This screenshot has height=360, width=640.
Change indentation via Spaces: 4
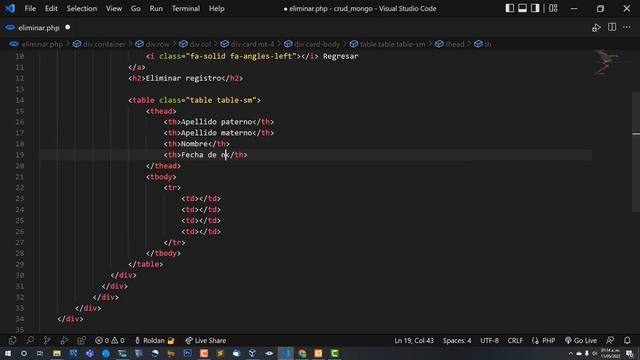pyautogui.click(x=457, y=340)
